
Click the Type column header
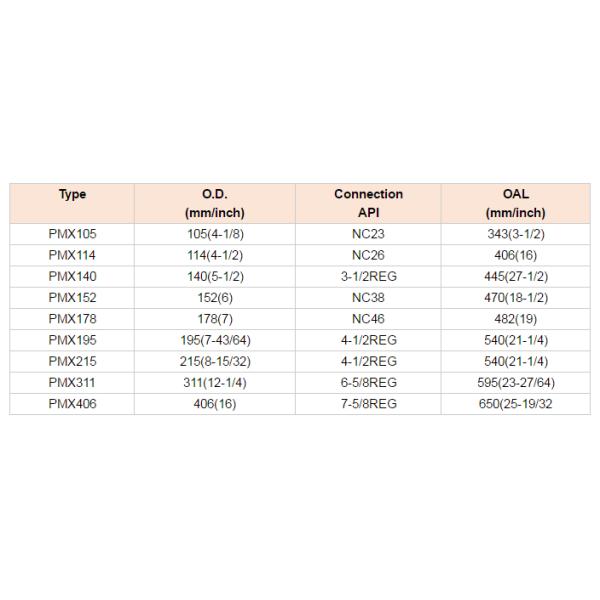click(x=72, y=194)
